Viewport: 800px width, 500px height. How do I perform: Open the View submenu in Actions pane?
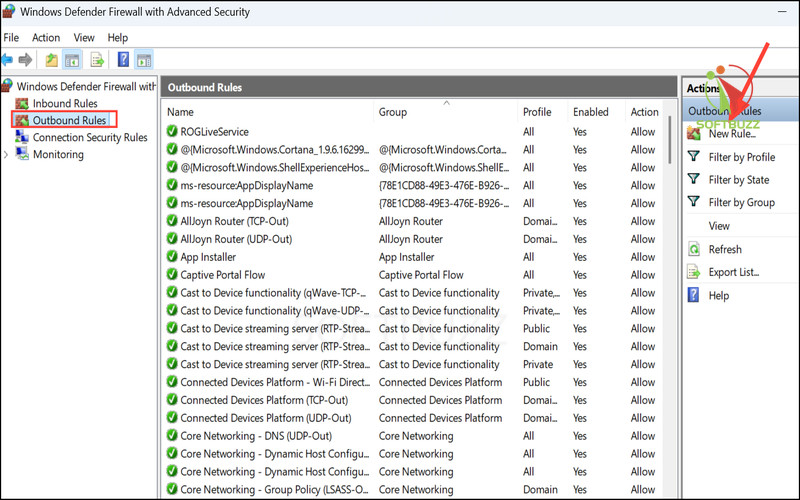(x=719, y=226)
